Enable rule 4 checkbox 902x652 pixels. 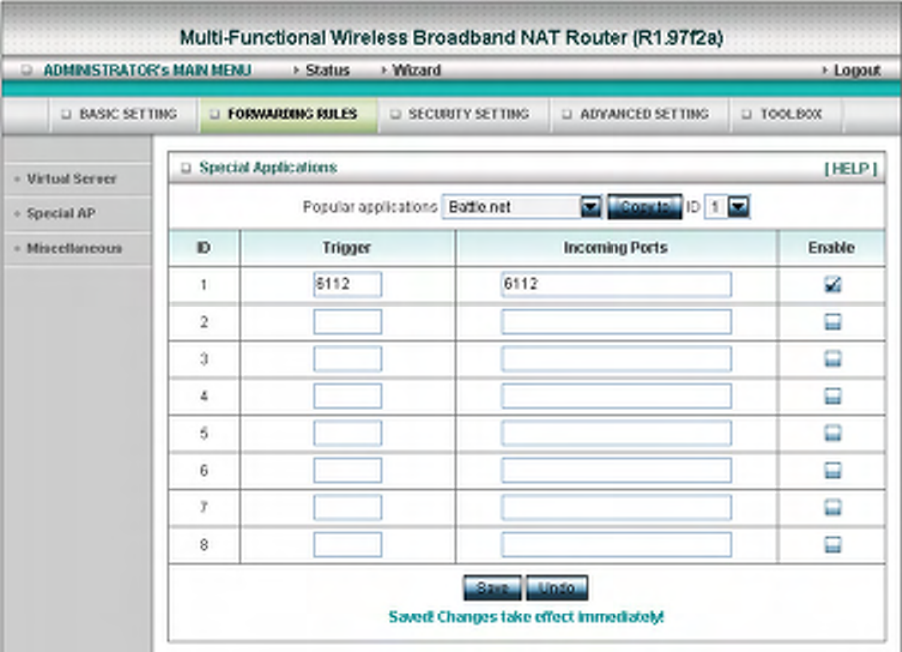coord(832,396)
